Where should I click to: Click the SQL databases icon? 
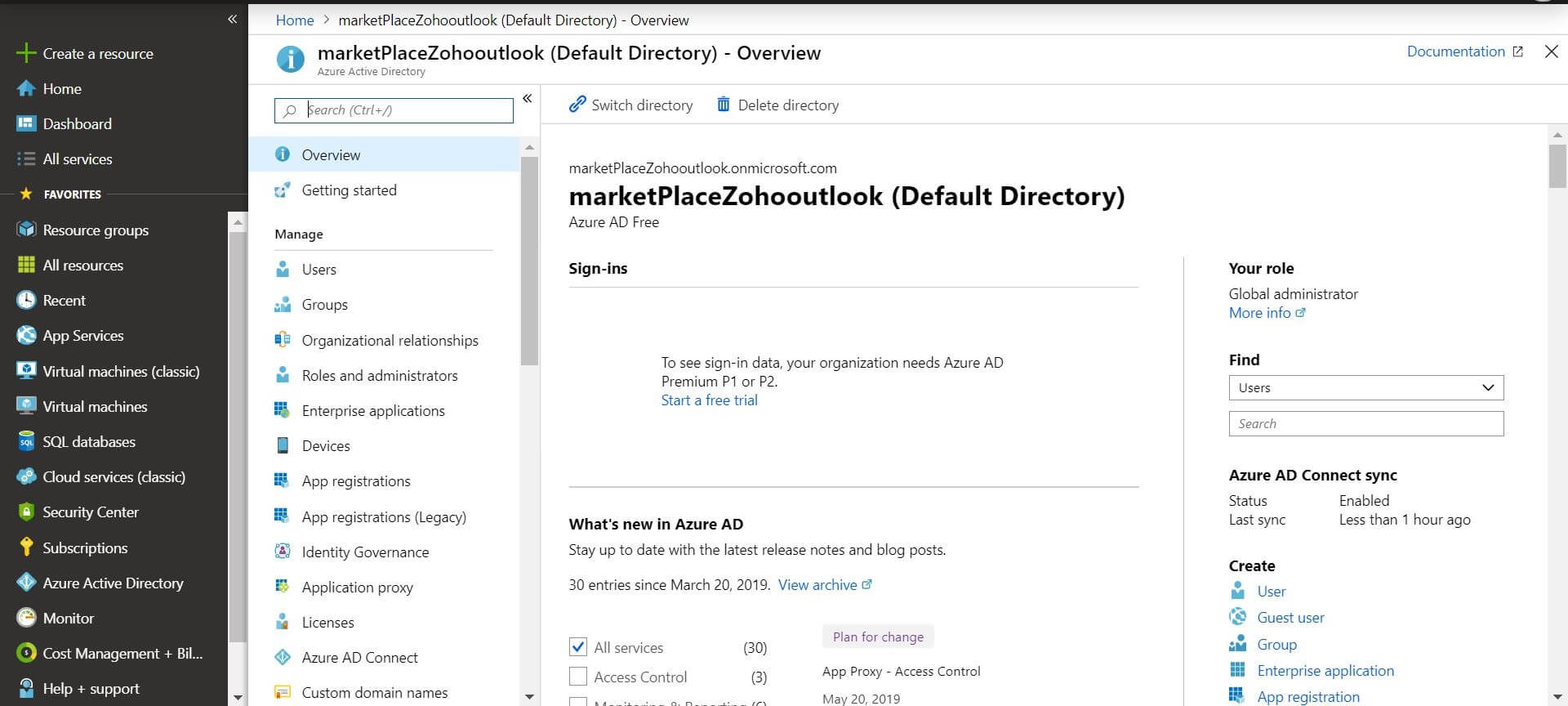coord(26,442)
